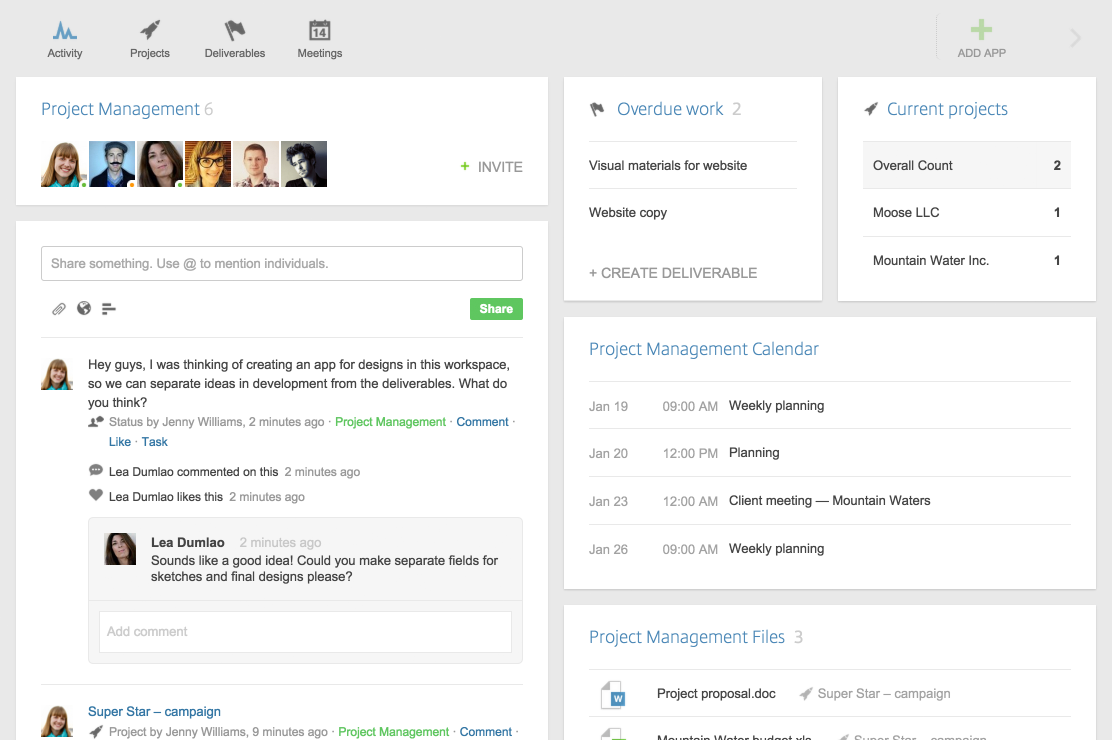Click the paperclip attach file icon
1112x740 pixels.
(x=59, y=309)
